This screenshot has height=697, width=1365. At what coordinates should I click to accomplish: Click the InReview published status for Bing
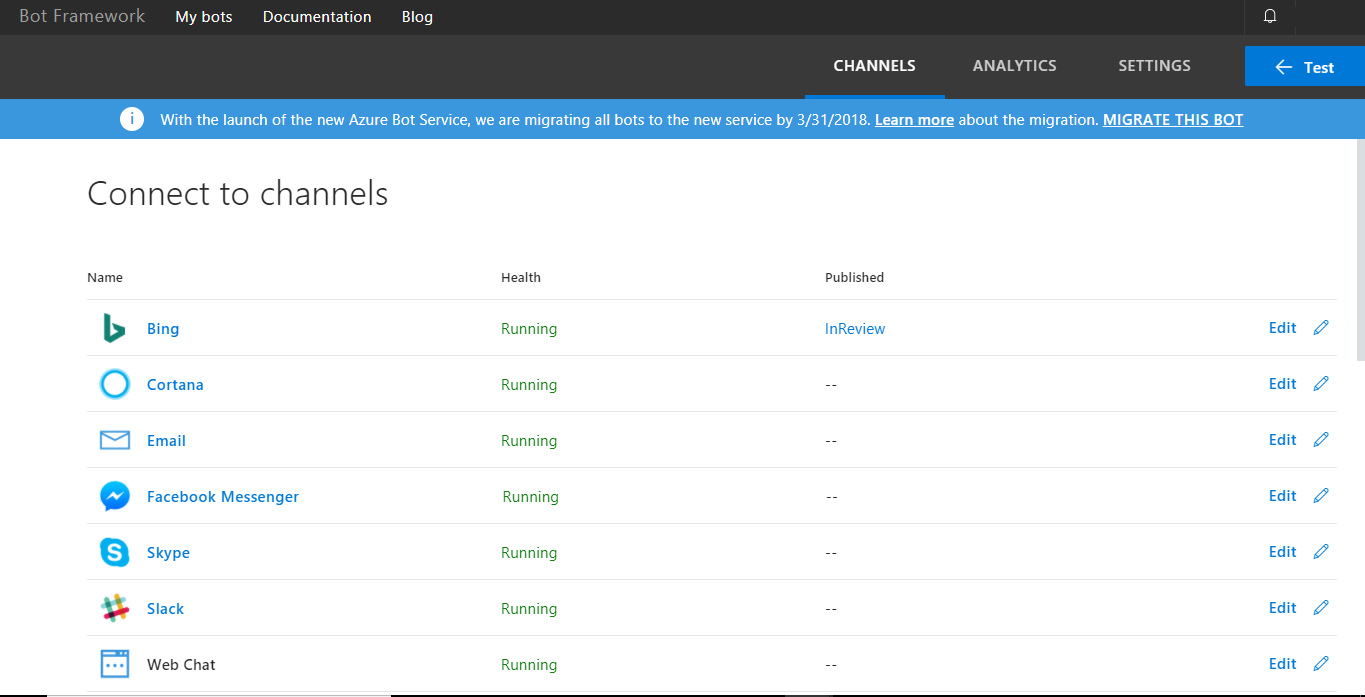[x=855, y=328]
